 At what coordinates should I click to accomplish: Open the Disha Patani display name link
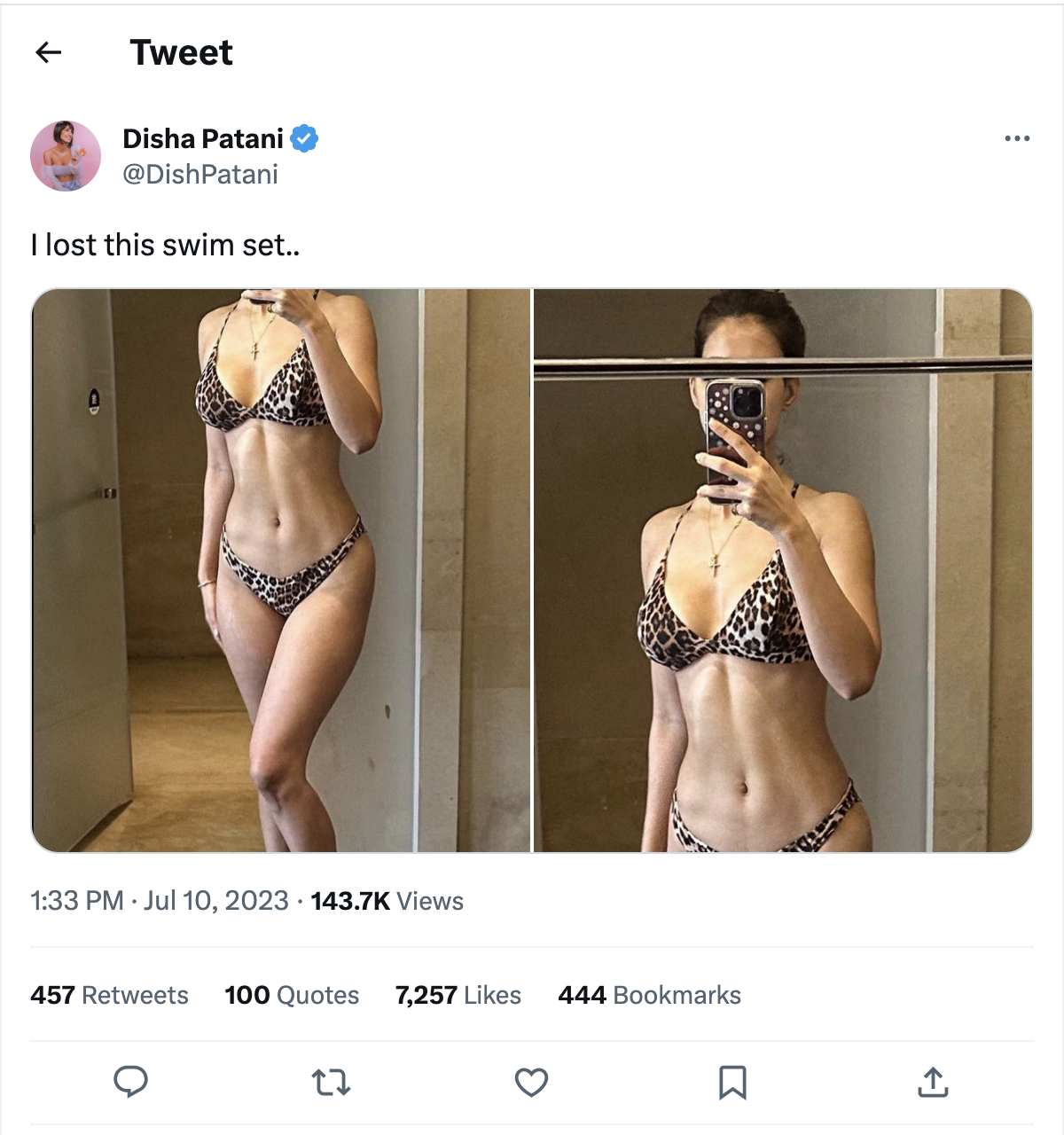203,139
